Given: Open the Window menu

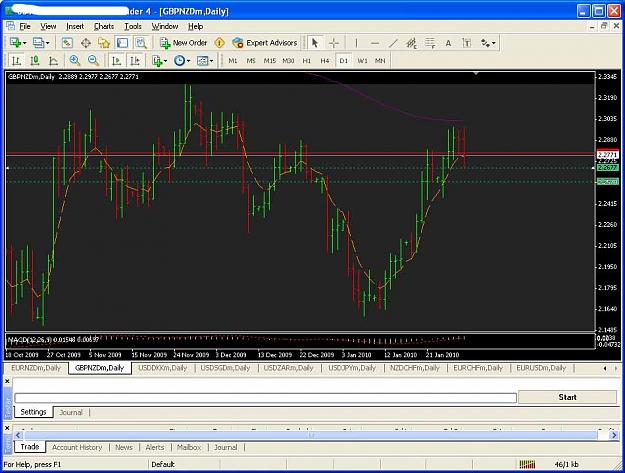Looking at the screenshot, I should point(165,26).
